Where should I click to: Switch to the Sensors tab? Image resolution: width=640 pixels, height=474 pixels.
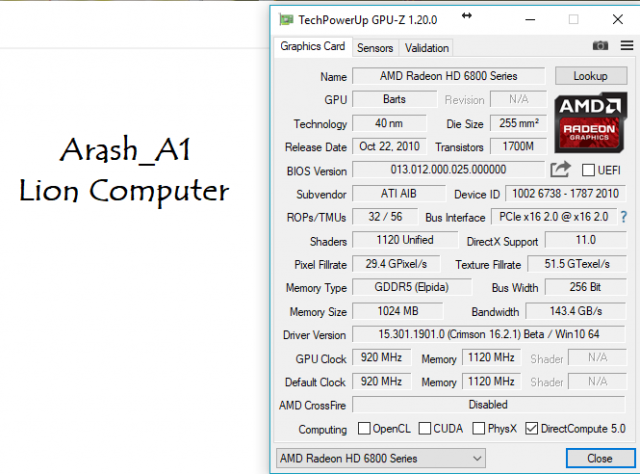pyautogui.click(x=375, y=47)
